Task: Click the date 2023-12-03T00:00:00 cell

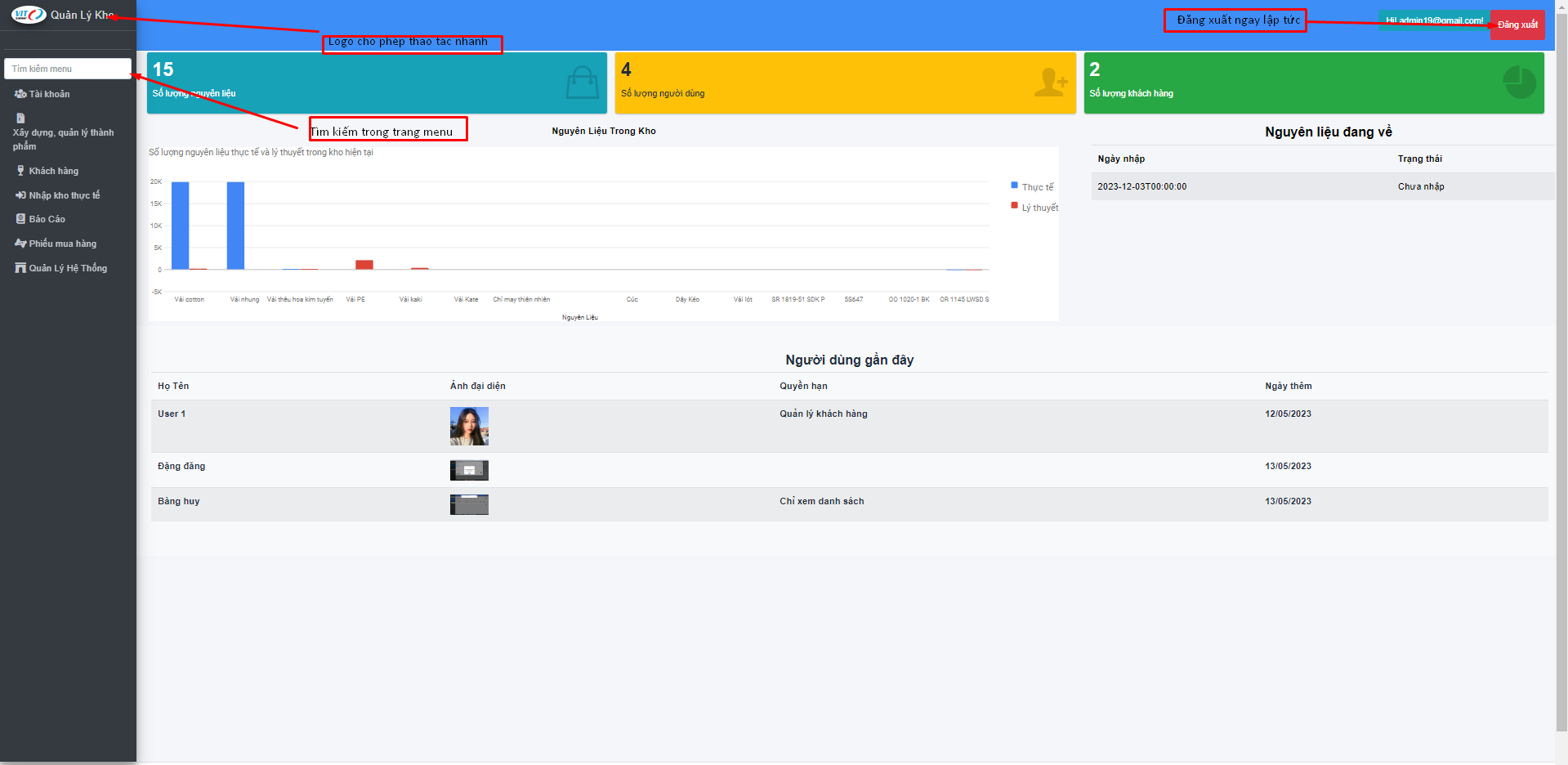Action: click(x=1141, y=186)
